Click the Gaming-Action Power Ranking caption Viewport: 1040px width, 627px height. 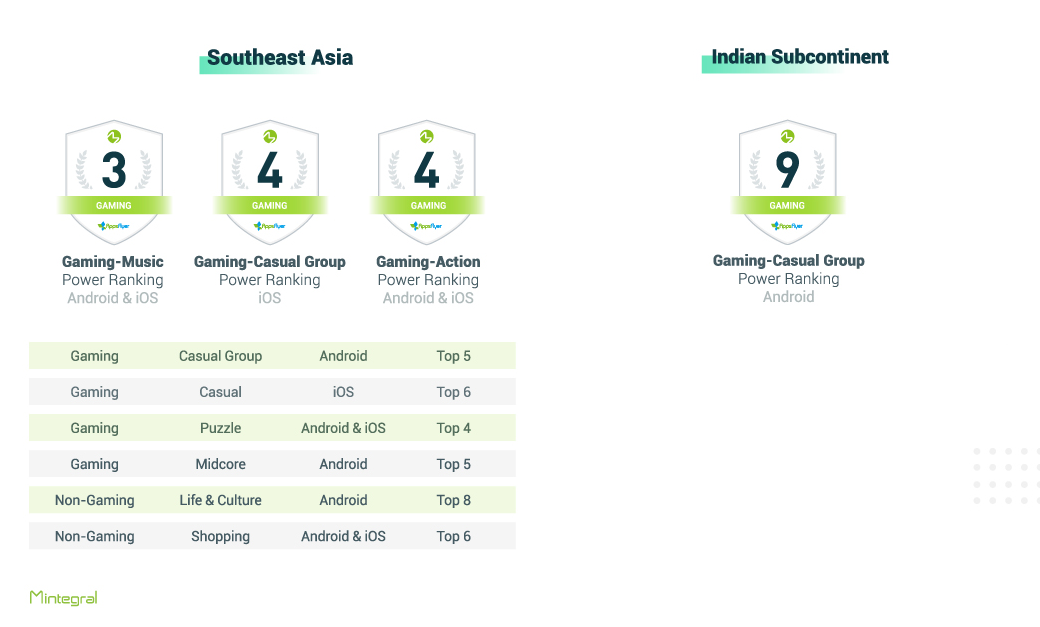coord(428,280)
